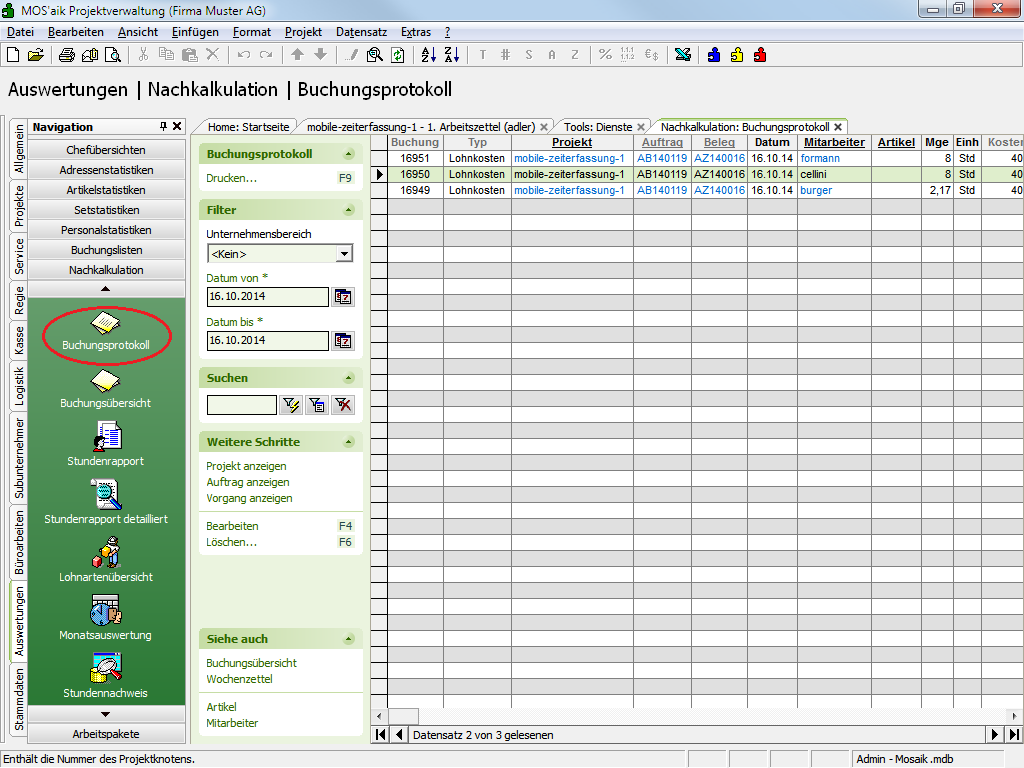Collapse the Weitere Schritte section
The image size is (1024, 768).
pos(348,442)
